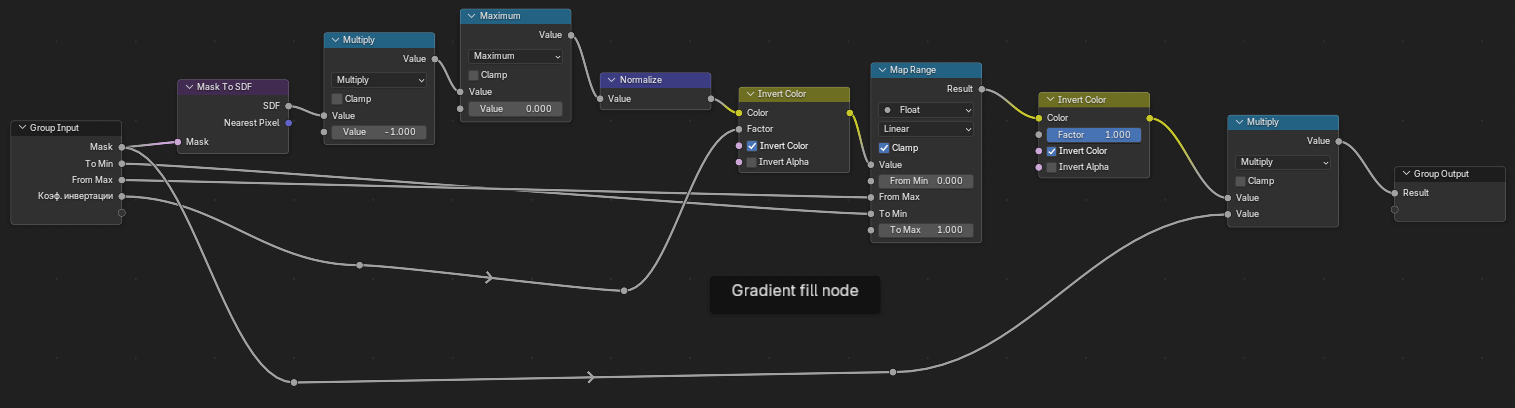This screenshot has height=408, width=1515.
Task: Collapse the Normalize node
Action: click(611, 80)
